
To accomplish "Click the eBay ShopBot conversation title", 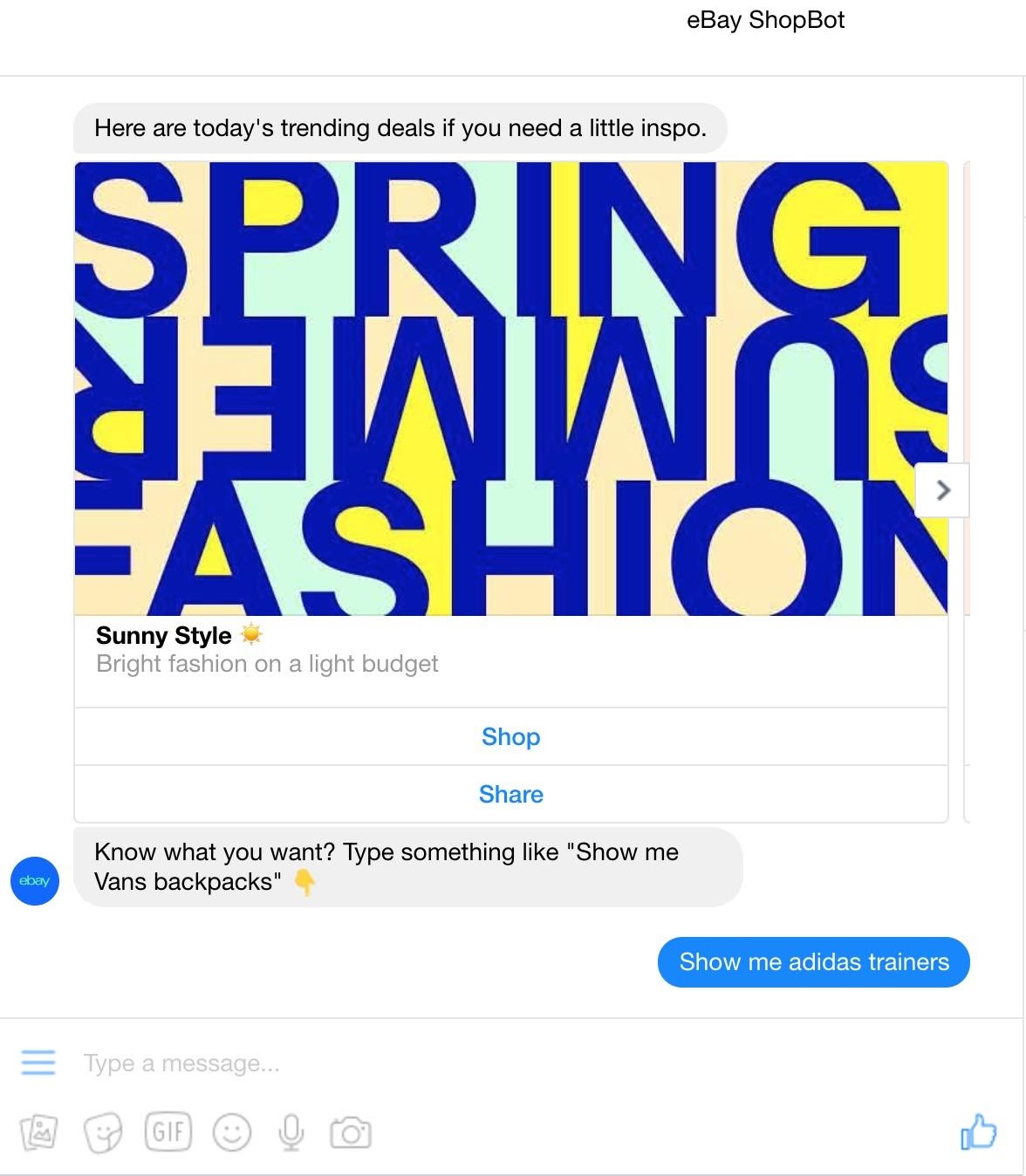I will pos(765,20).
